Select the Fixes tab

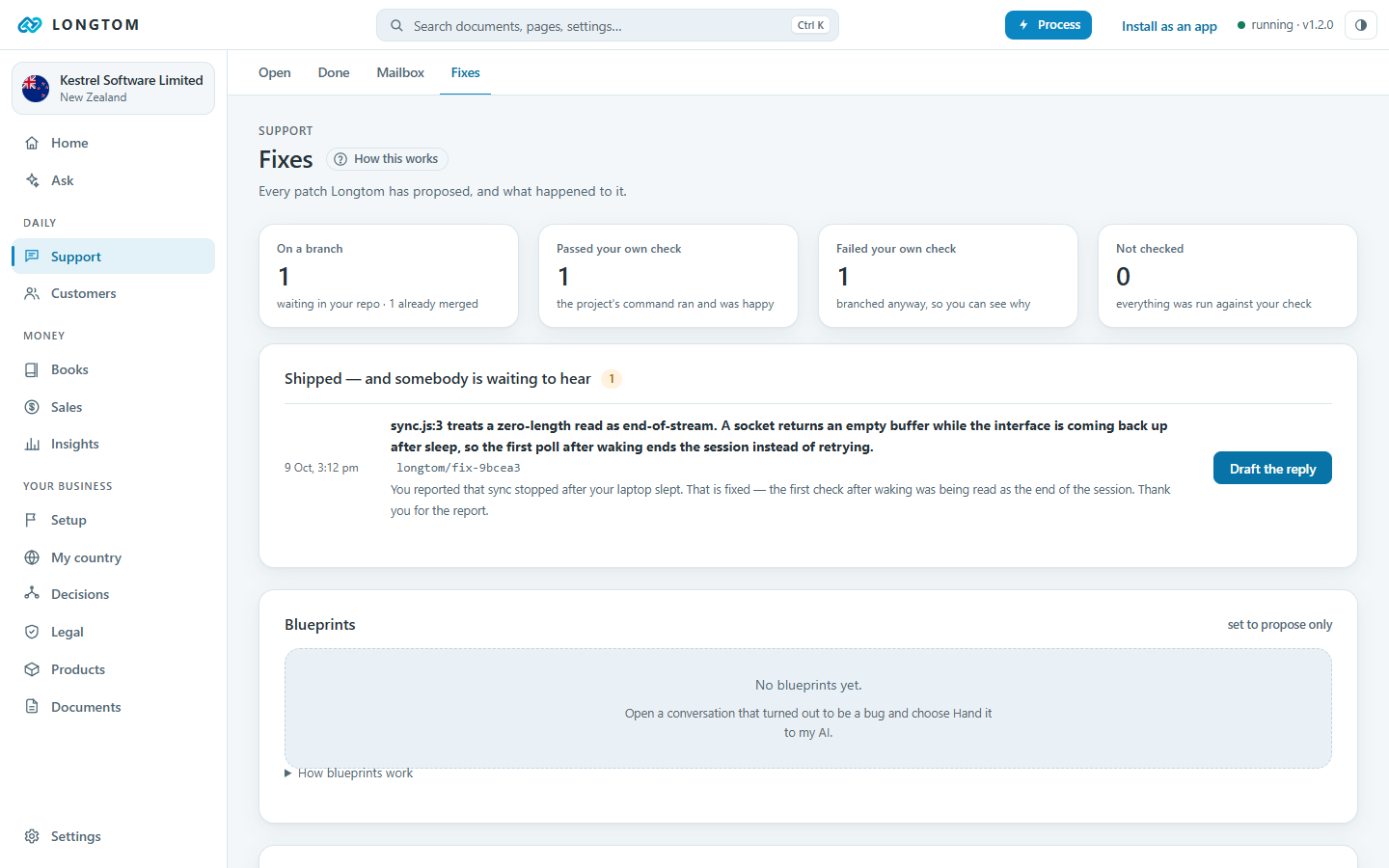click(x=465, y=72)
